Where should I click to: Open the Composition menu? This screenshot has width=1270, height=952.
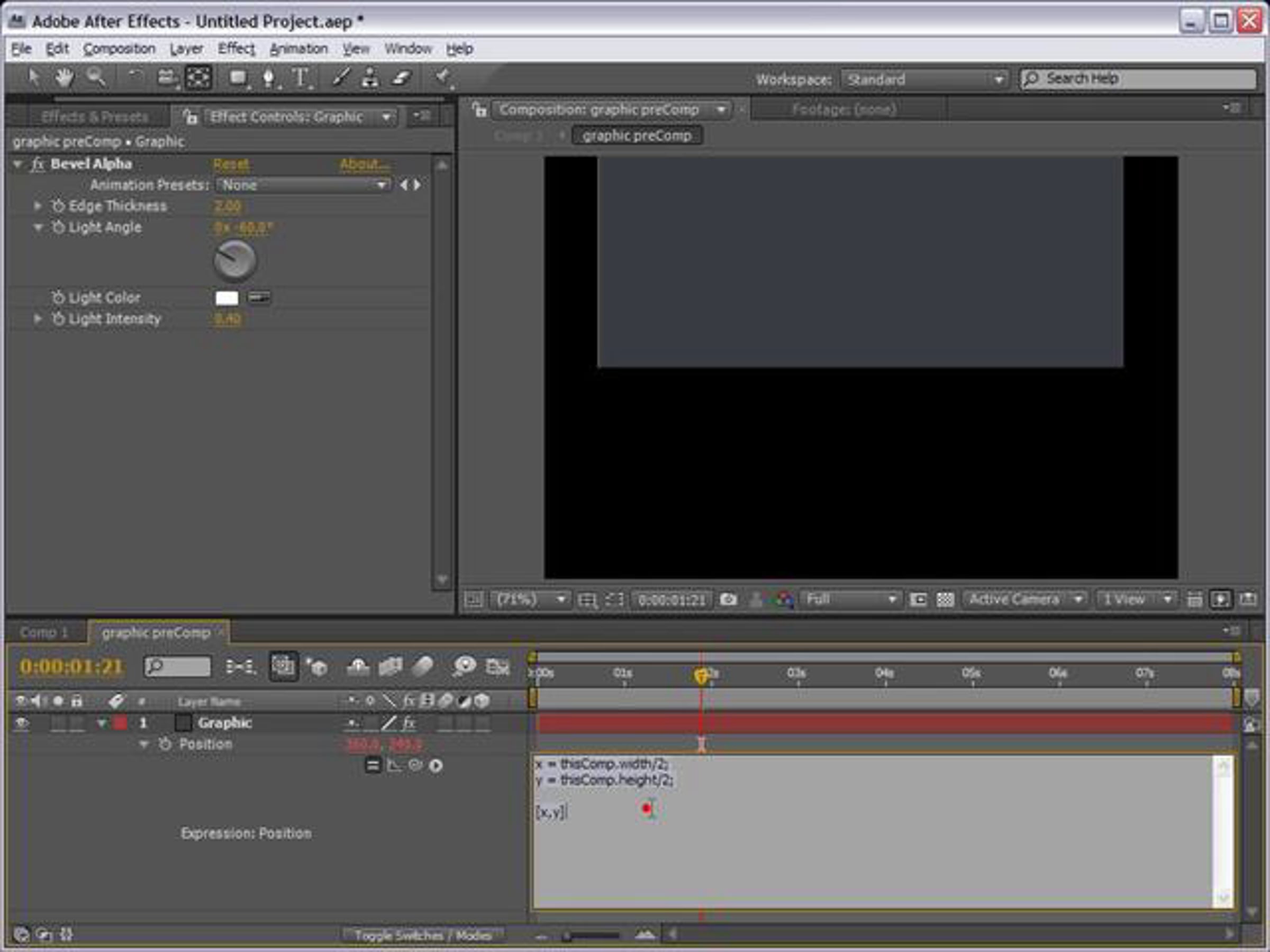pyautogui.click(x=120, y=49)
